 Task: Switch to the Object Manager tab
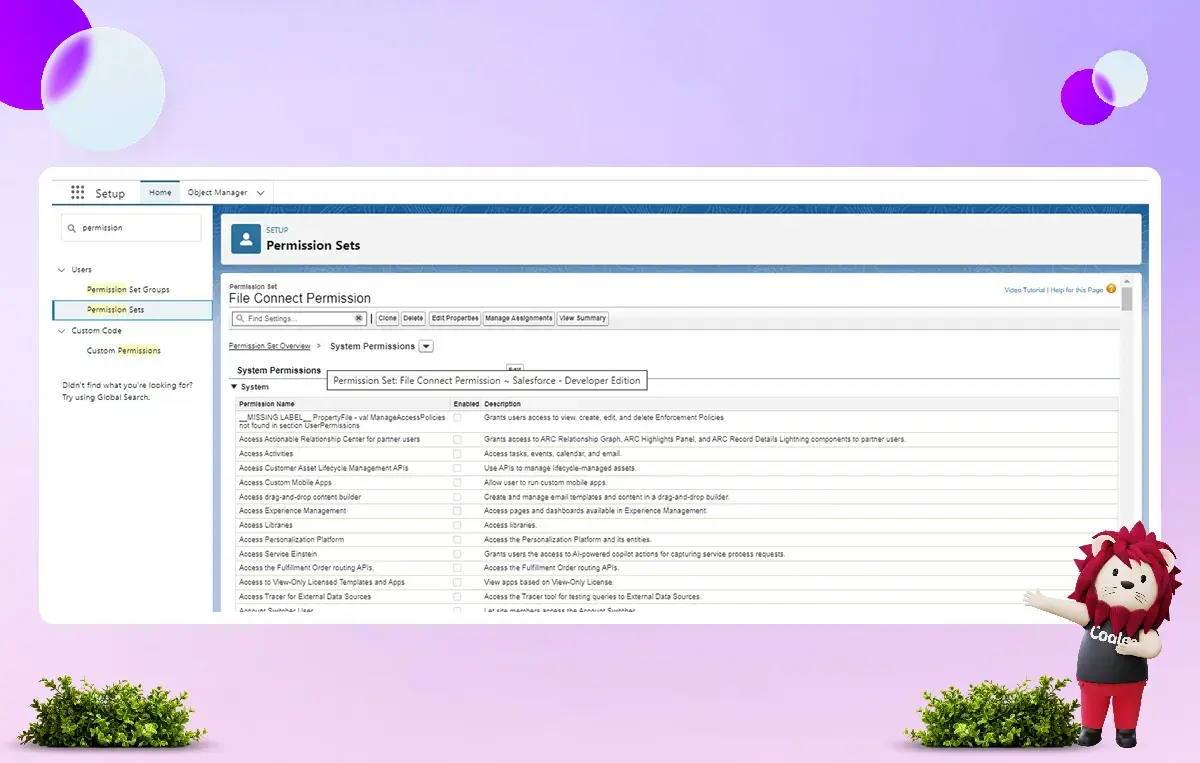click(218, 192)
